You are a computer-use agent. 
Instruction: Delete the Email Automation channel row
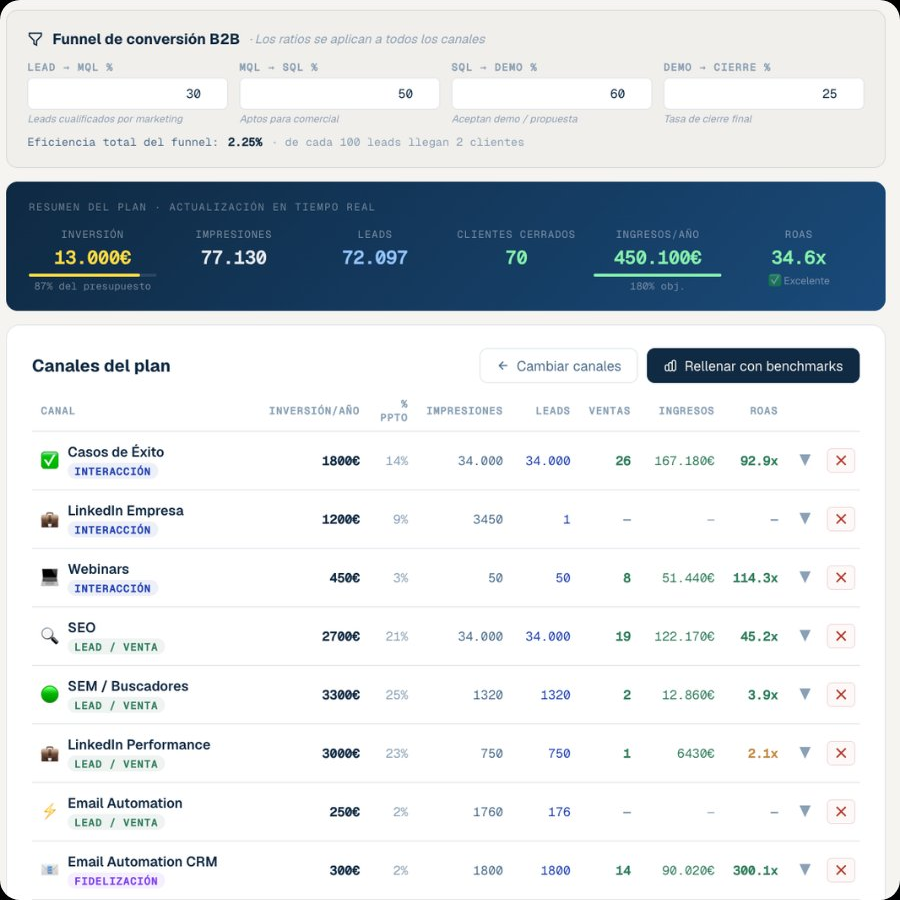[x=841, y=812]
